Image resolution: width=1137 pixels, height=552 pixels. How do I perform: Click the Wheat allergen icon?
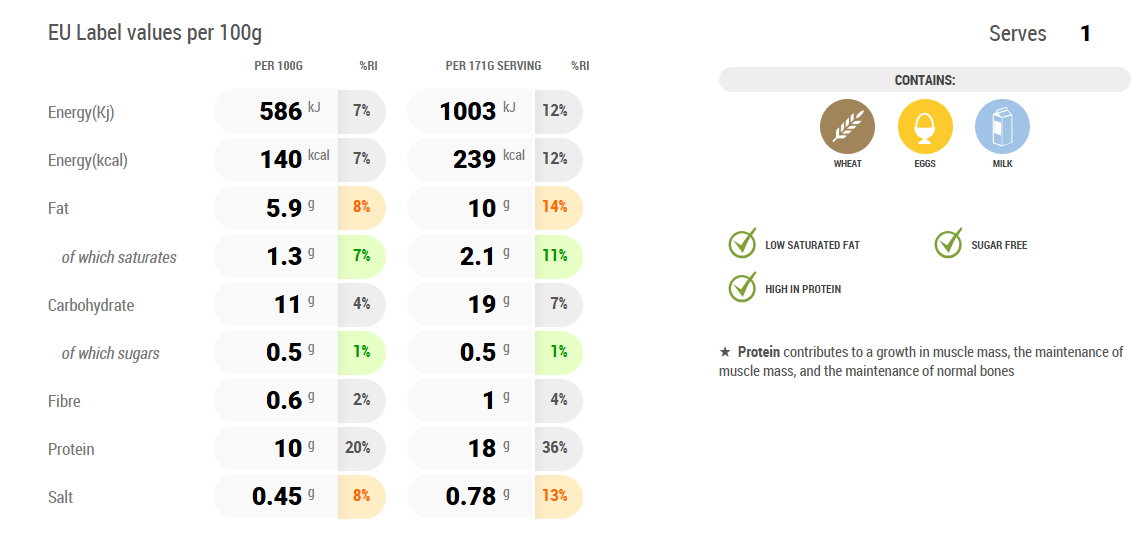[x=847, y=127]
